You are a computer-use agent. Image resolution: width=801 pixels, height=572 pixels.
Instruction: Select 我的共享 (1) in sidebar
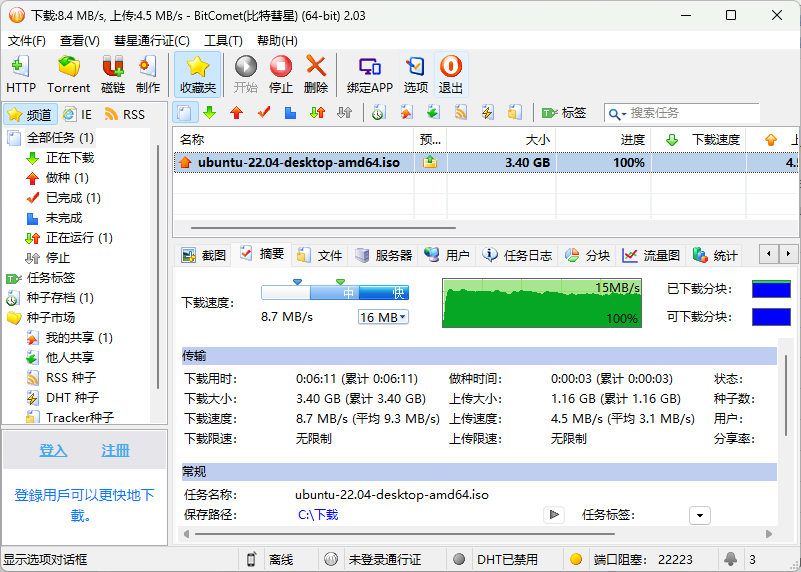[x=79, y=338]
